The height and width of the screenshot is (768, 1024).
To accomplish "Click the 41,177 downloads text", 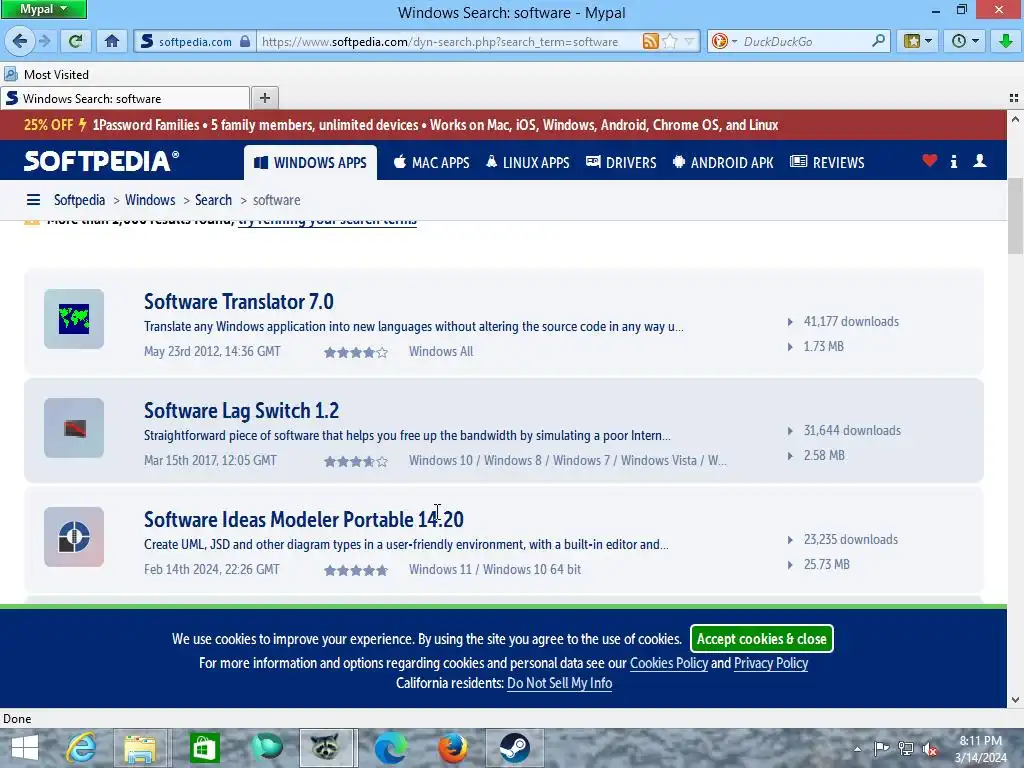I will click(x=851, y=321).
